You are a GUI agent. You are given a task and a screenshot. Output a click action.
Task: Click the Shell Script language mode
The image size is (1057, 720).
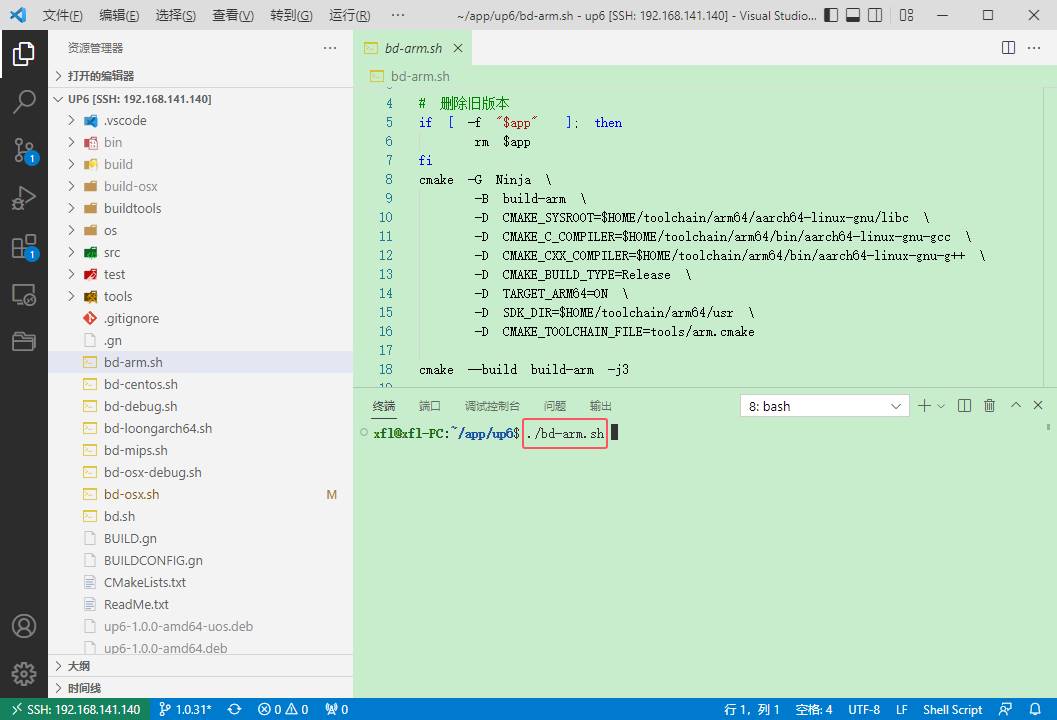tap(952, 709)
